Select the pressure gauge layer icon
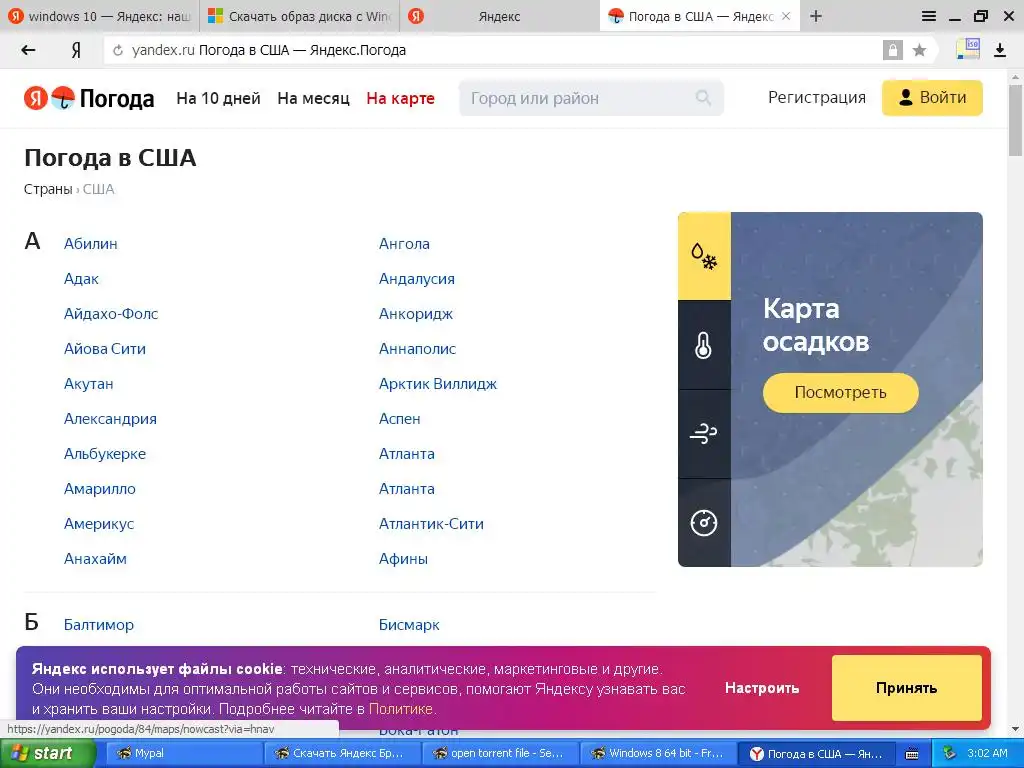 (704, 522)
